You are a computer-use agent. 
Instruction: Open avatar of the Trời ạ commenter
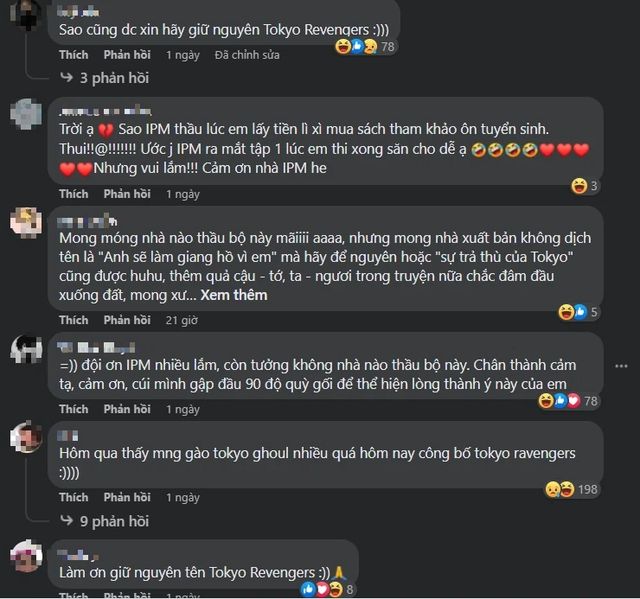[26, 114]
